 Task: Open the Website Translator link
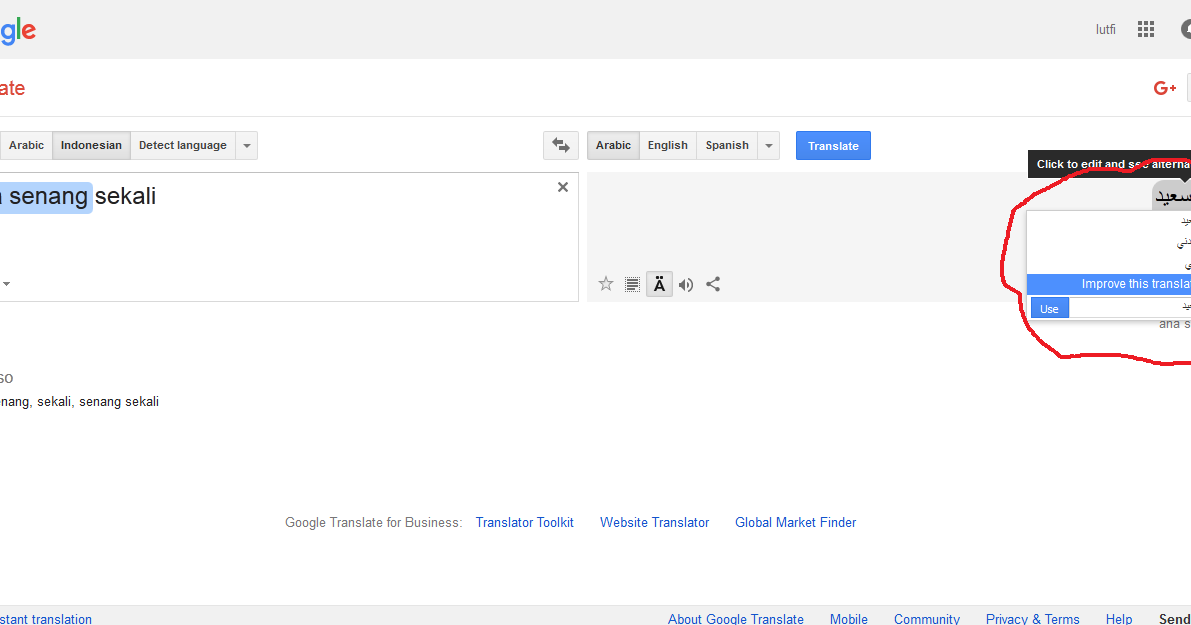655,522
